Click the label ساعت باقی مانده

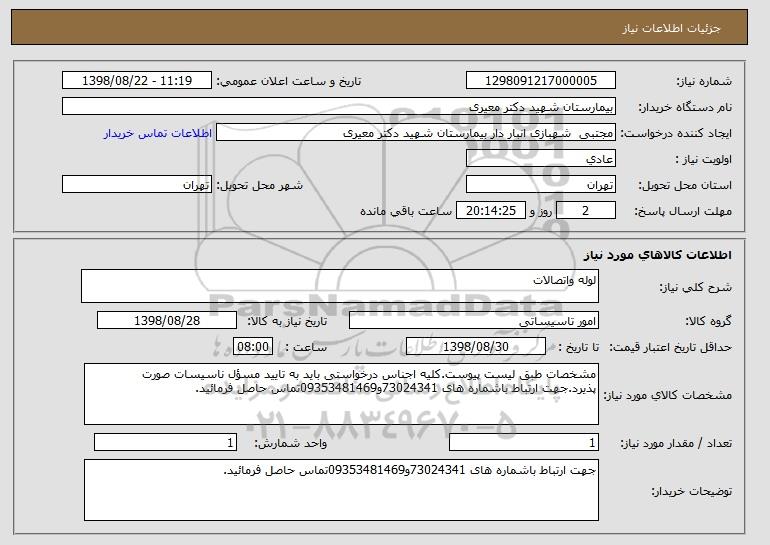click(406, 211)
